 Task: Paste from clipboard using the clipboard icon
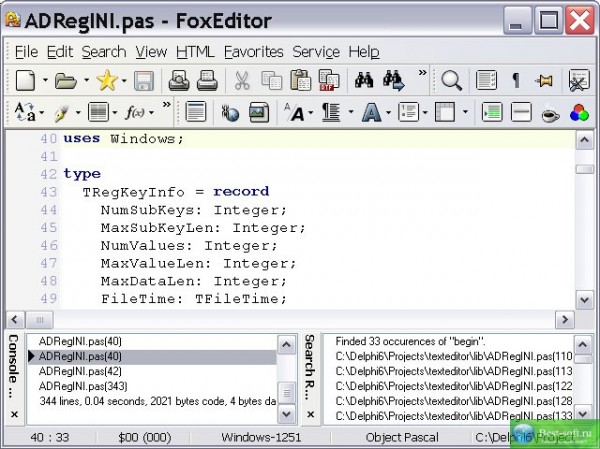click(x=300, y=81)
